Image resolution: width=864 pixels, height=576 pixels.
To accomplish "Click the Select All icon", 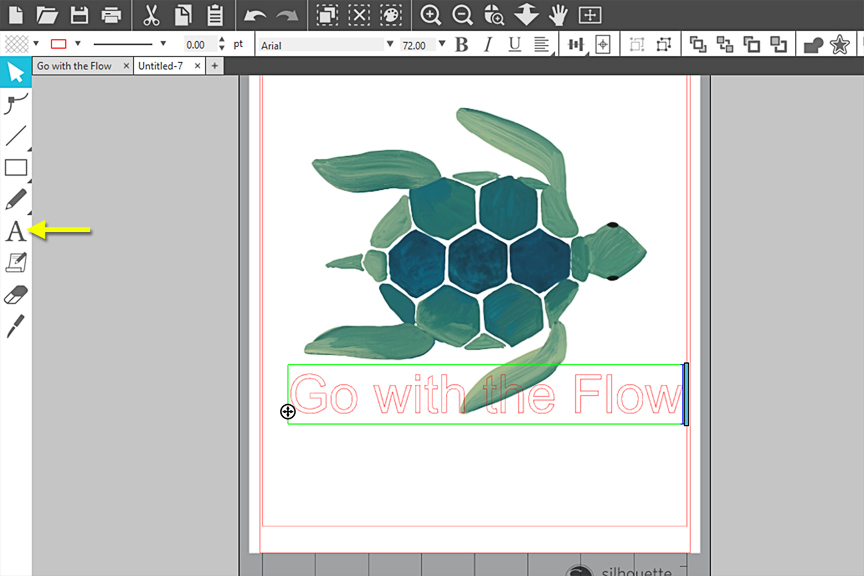I will click(327, 15).
